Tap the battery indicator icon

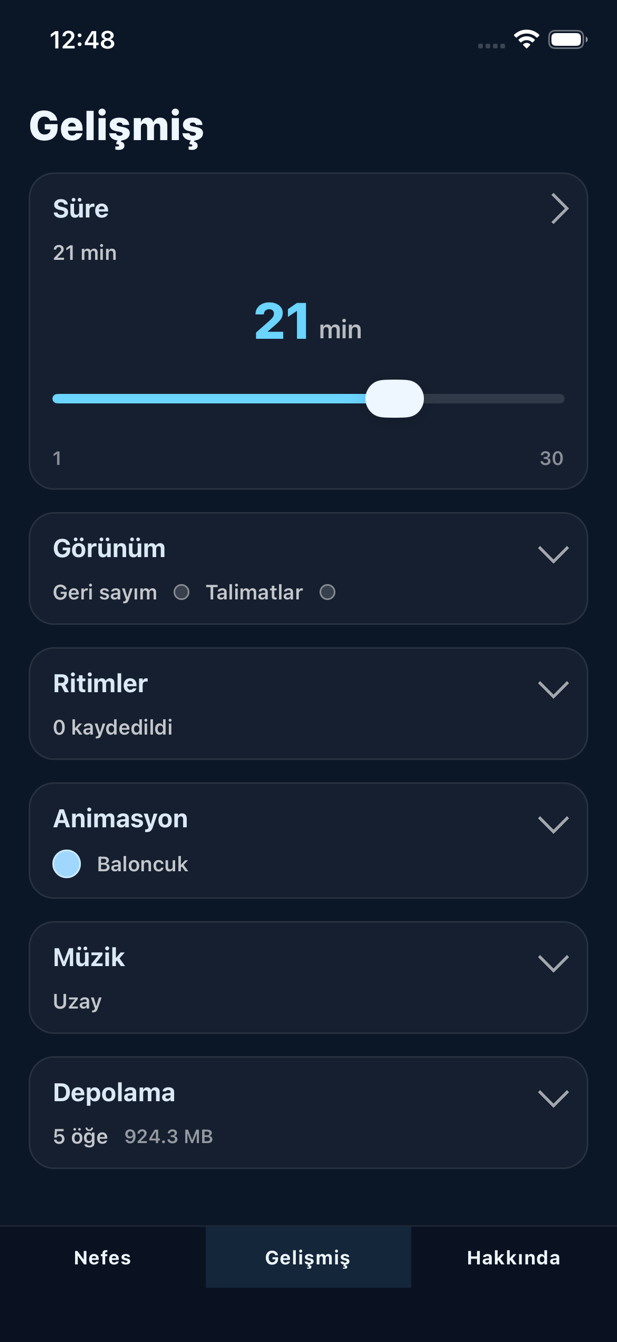click(570, 41)
